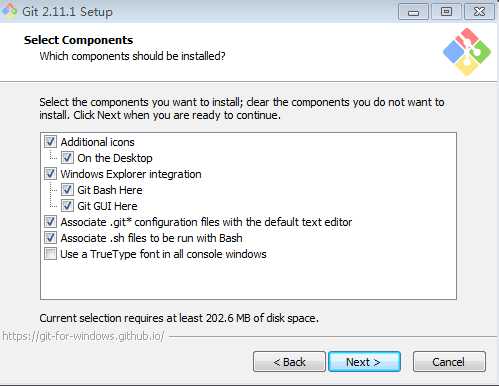
Task: Toggle Associate .git* configuration files checkbox
Action: click(50, 222)
